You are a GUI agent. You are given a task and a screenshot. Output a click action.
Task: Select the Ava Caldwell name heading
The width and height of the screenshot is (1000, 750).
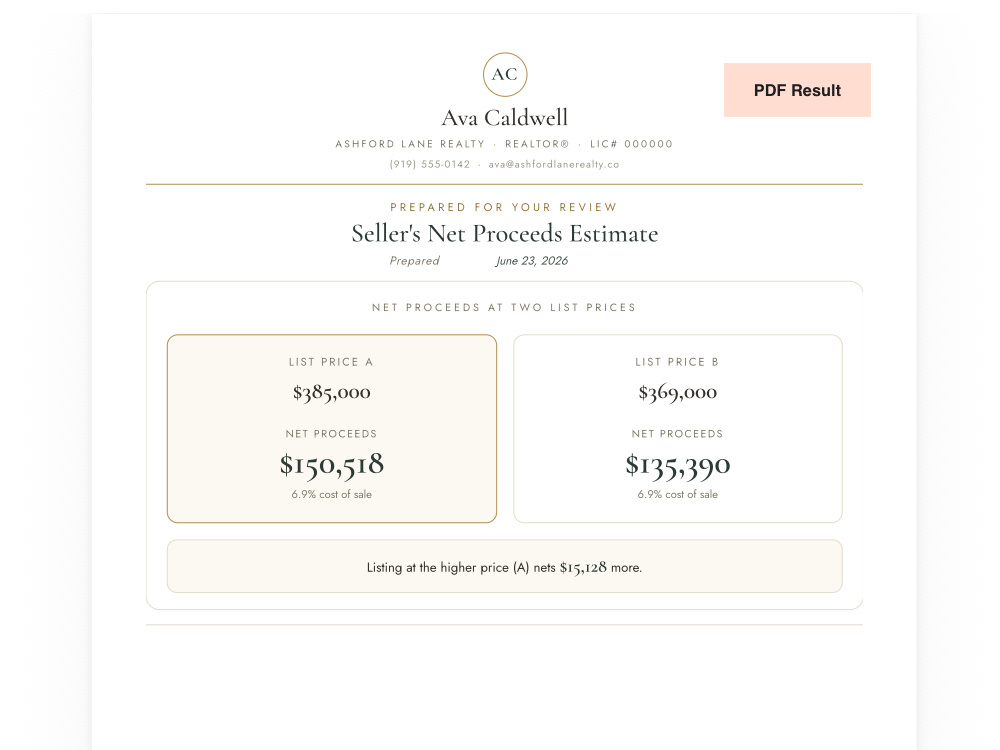pos(504,118)
